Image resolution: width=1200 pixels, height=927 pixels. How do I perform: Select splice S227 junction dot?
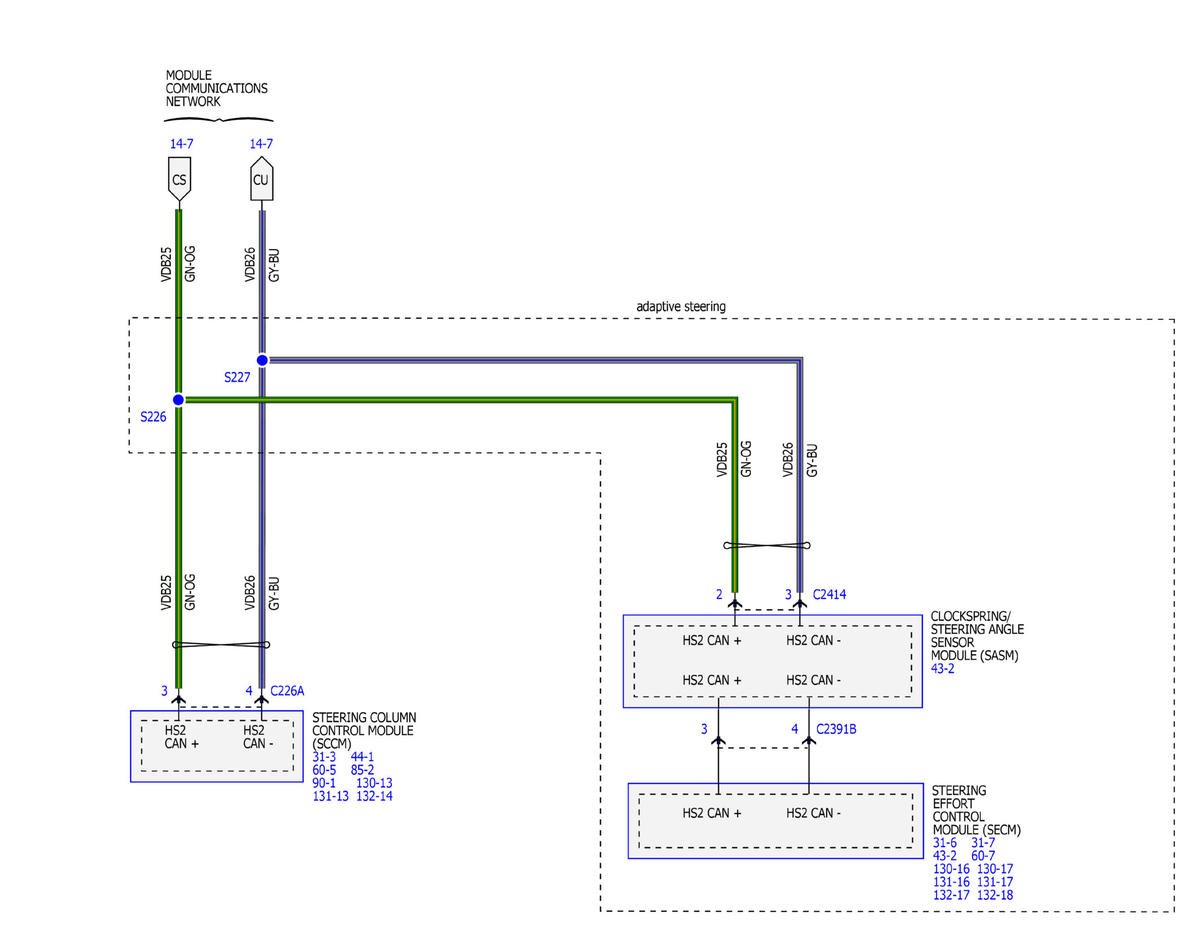click(x=262, y=360)
